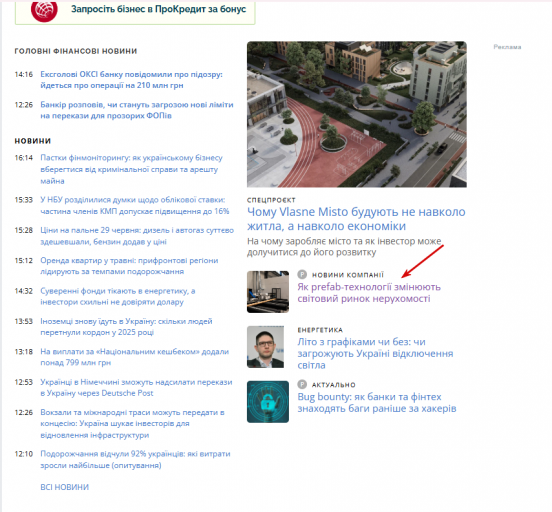
Task: Open the news about ОКСІ bank ex-head suspicion
Action: pos(131,80)
